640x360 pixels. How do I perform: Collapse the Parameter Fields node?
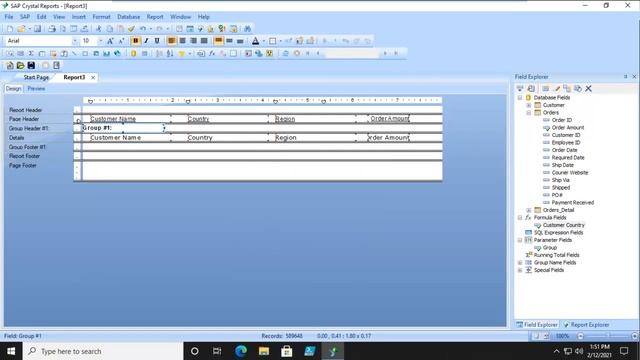[x=520, y=240]
